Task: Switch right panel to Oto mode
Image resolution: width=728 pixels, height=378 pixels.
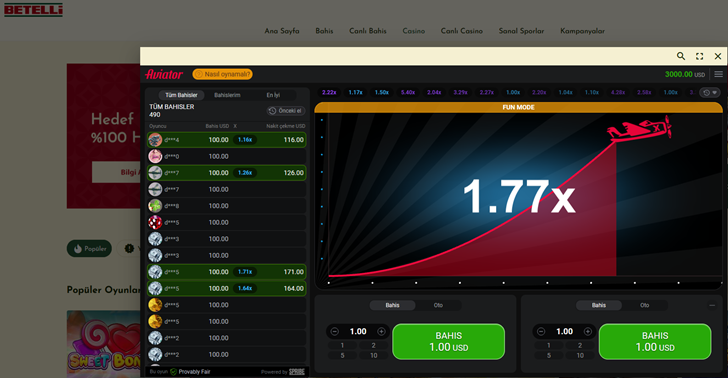Action: [x=644, y=306]
